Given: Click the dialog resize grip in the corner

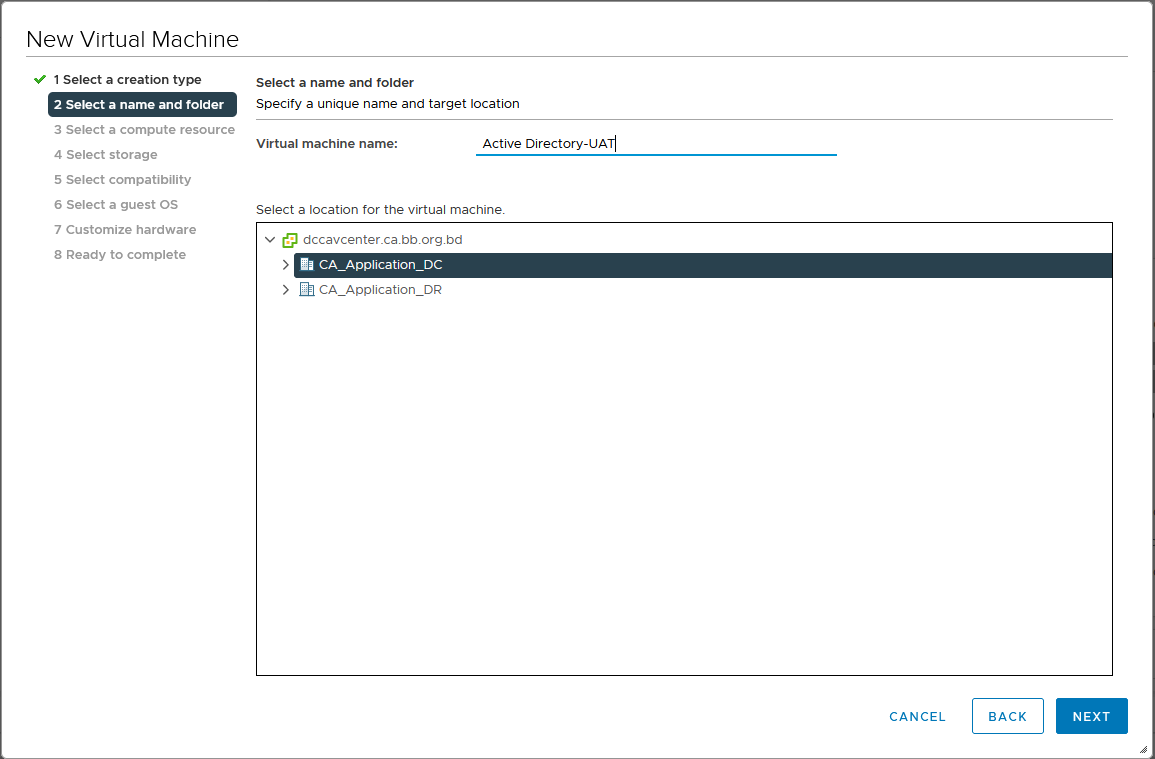Looking at the screenshot, I should (x=1143, y=749).
